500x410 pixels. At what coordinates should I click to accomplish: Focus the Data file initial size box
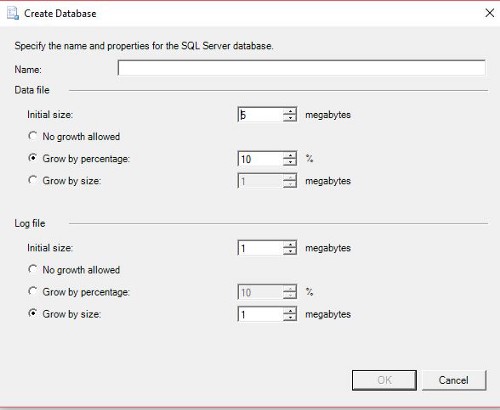260,115
